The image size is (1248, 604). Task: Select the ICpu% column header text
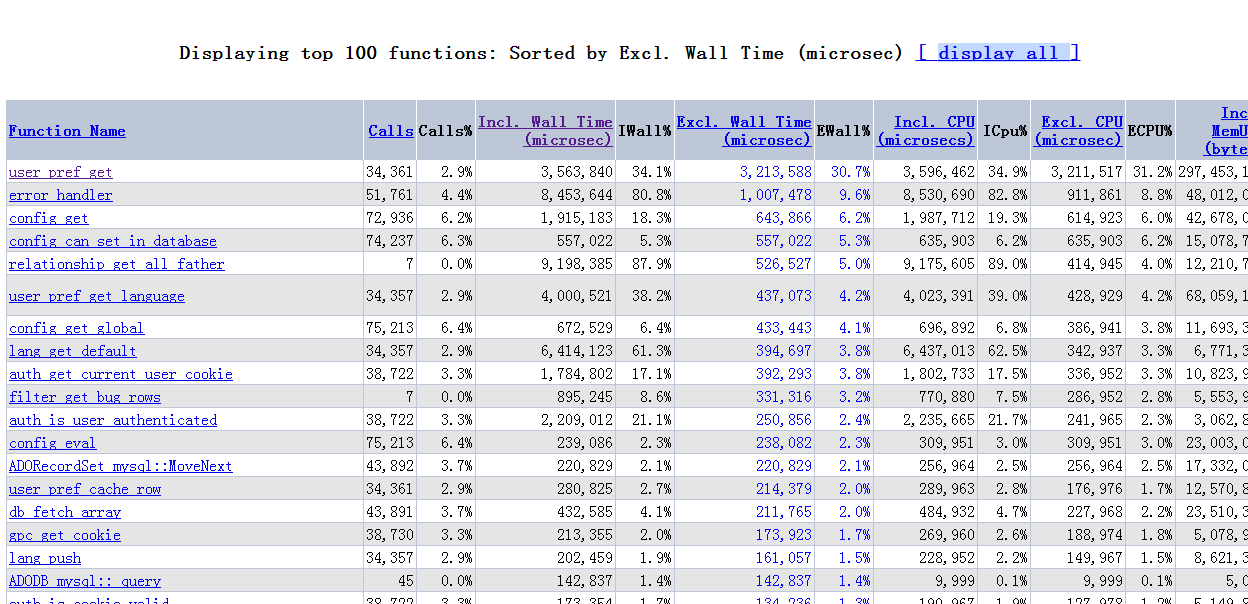pos(1005,131)
